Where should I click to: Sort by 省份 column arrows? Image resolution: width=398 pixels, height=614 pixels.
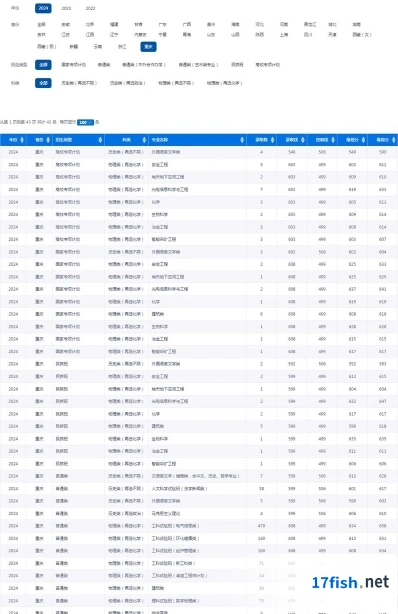click(x=48, y=140)
